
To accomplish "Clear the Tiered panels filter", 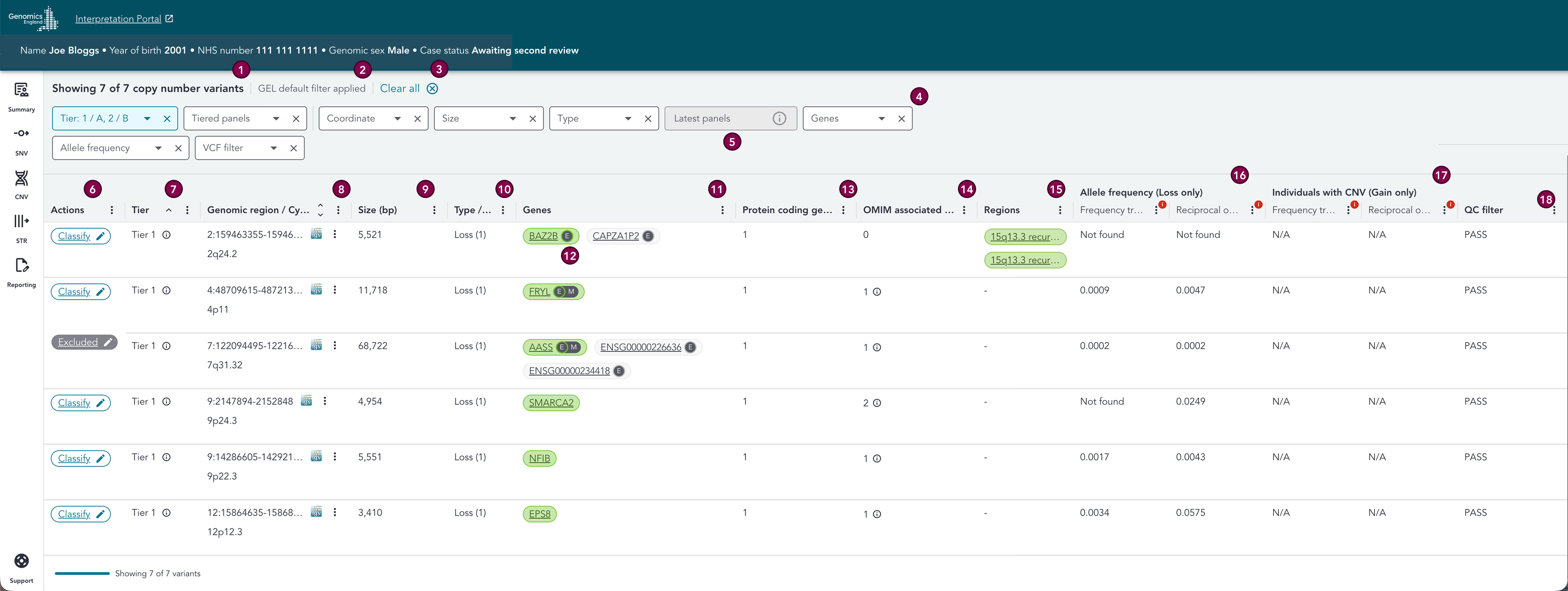I will tap(296, 119).
